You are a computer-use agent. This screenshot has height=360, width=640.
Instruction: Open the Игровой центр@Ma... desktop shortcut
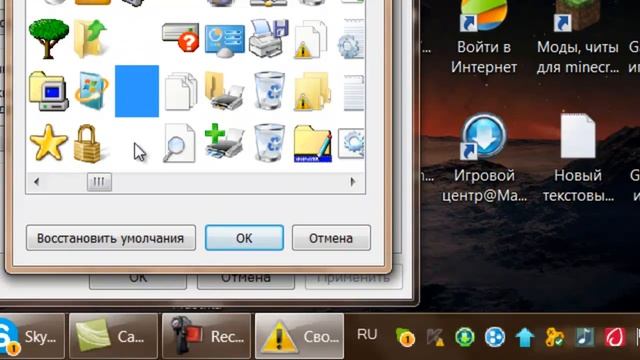click(484, 158)
